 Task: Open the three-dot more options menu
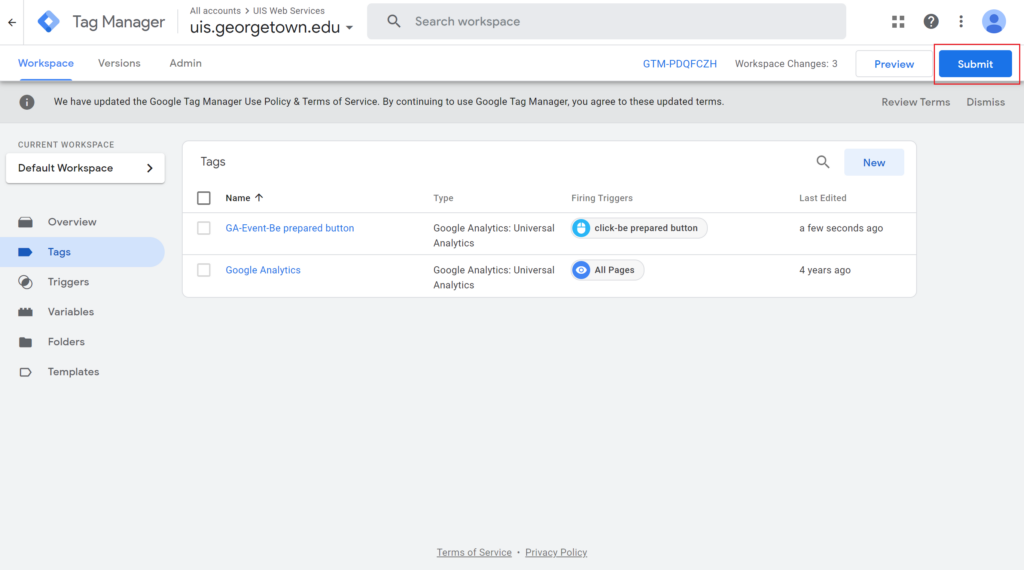click(961, 22)
